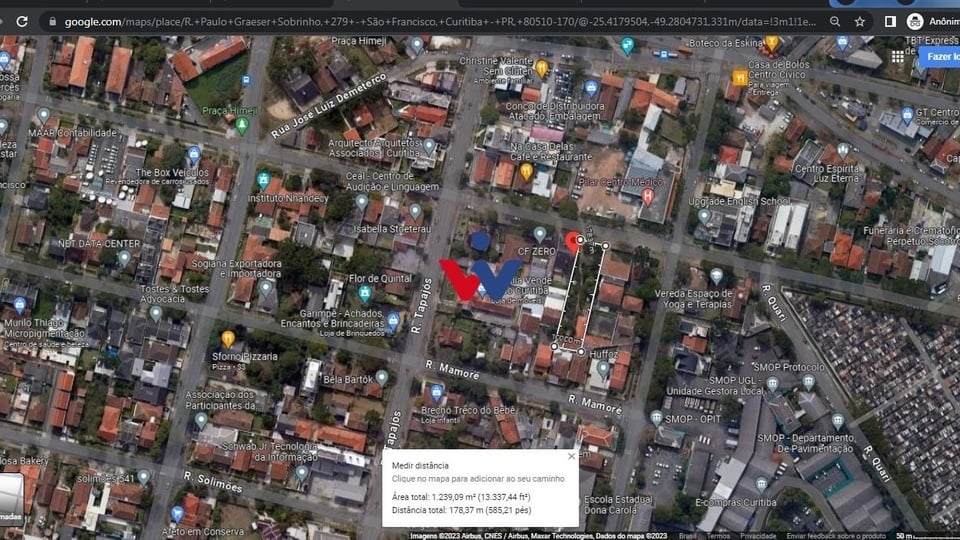Select the Brechó Treco do Bebê pin
This screenshot has width=960, height=540.
[436, 392]
